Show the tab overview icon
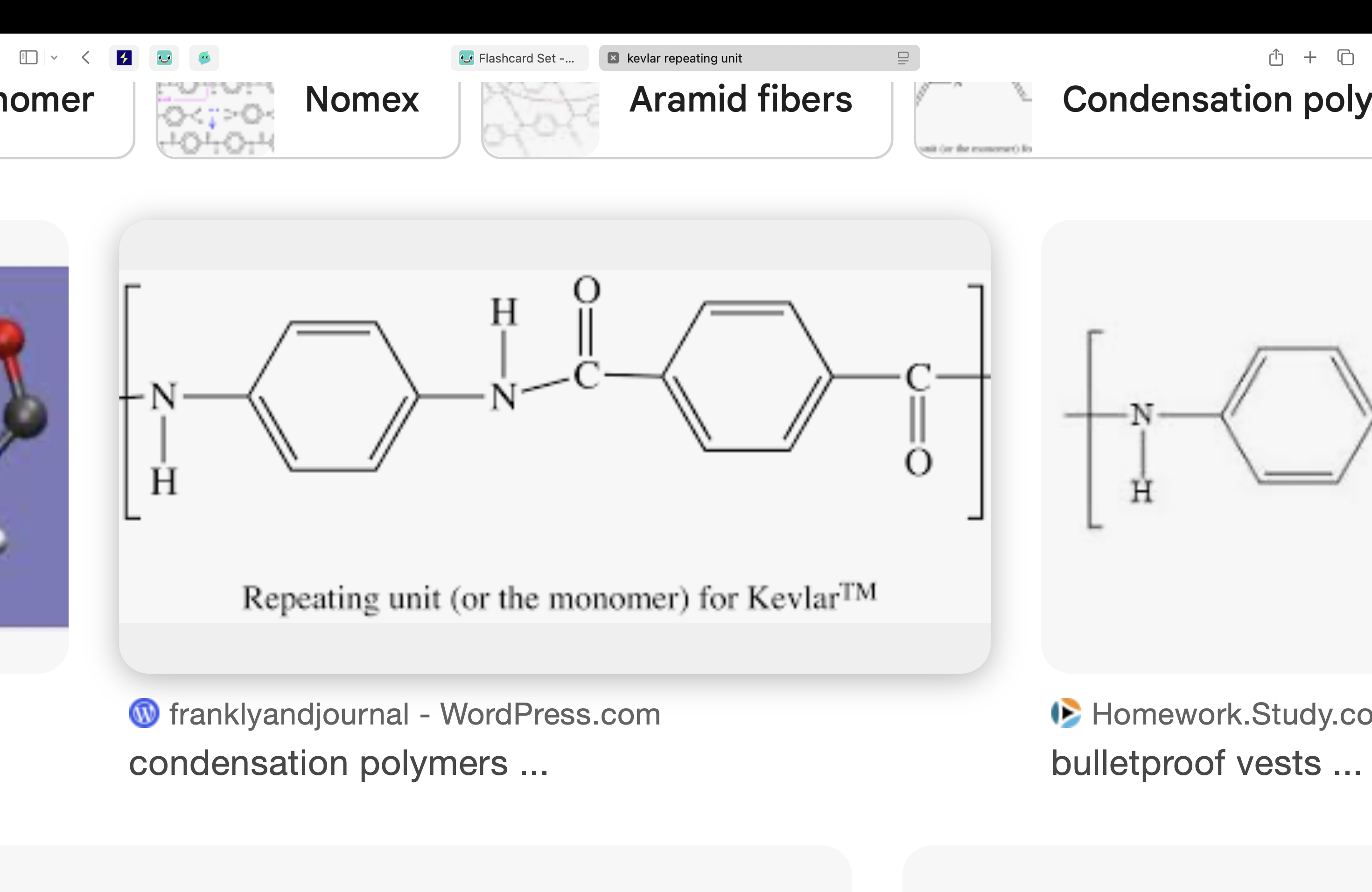1372x892 pixels. pos(1345,58)
